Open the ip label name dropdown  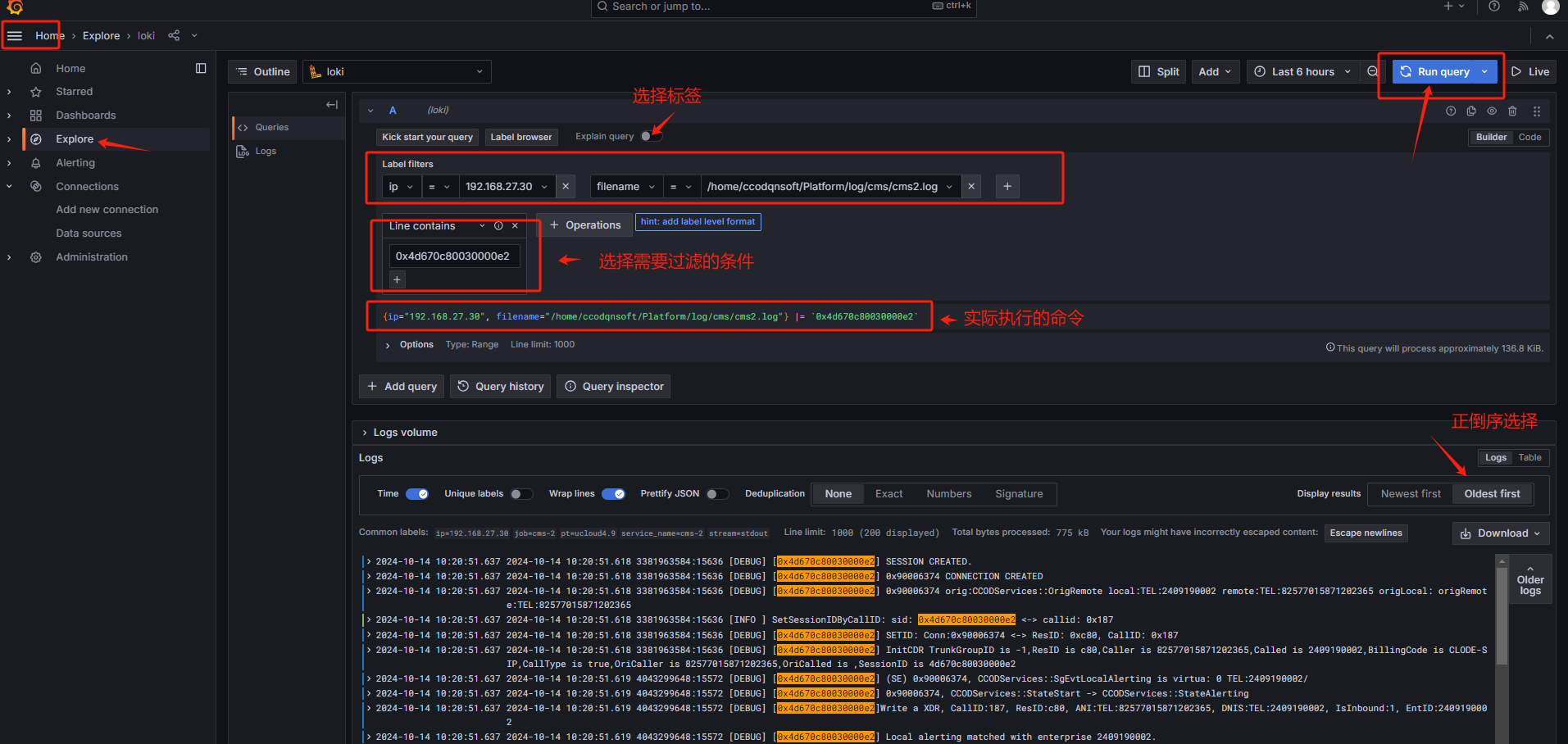[402, 187]
